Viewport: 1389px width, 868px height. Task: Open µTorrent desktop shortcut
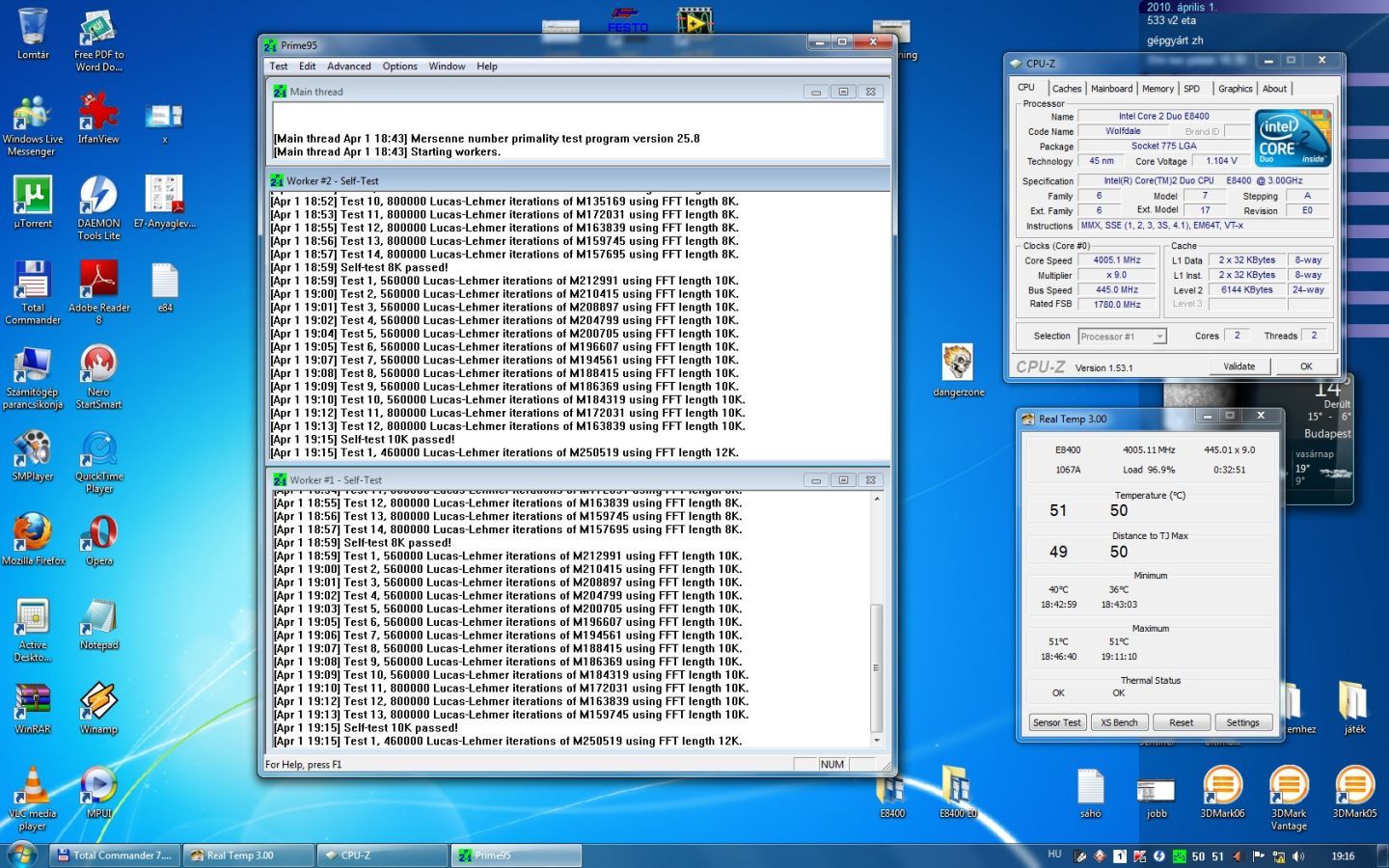click(x=33, y=202)
